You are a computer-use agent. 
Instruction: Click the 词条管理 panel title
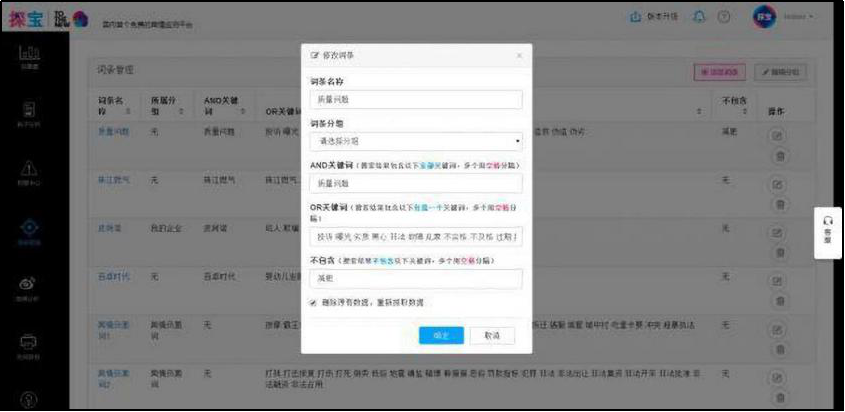pyautogui.click(x=115, y=70)
